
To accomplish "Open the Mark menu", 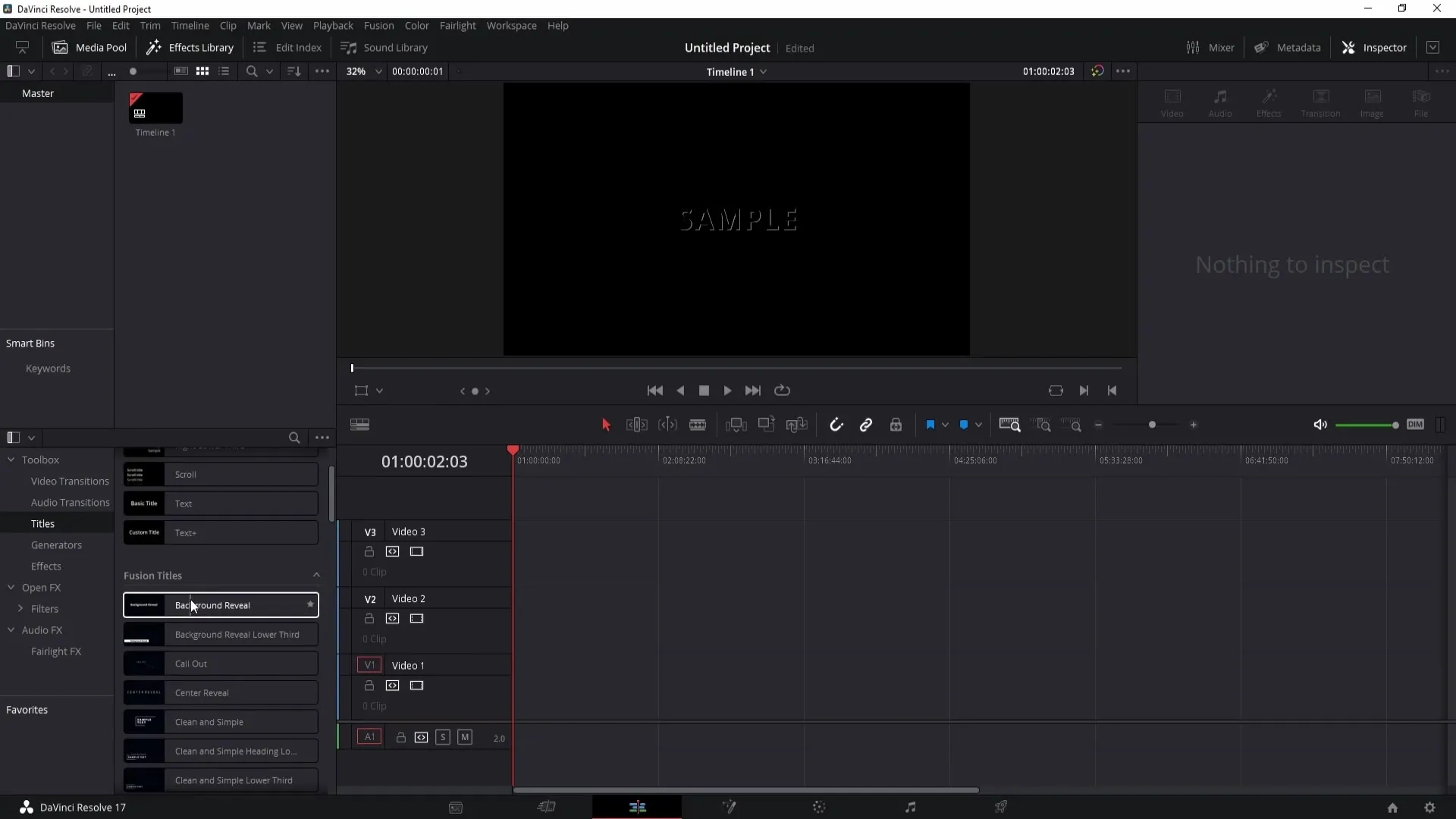I will [x=259, y=25].
